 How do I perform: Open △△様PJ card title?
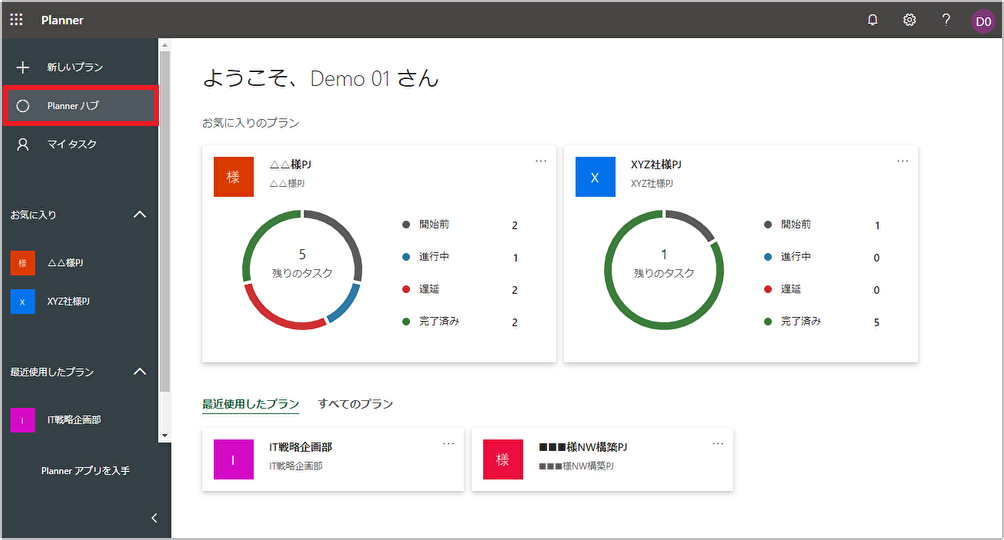point(290,165)
